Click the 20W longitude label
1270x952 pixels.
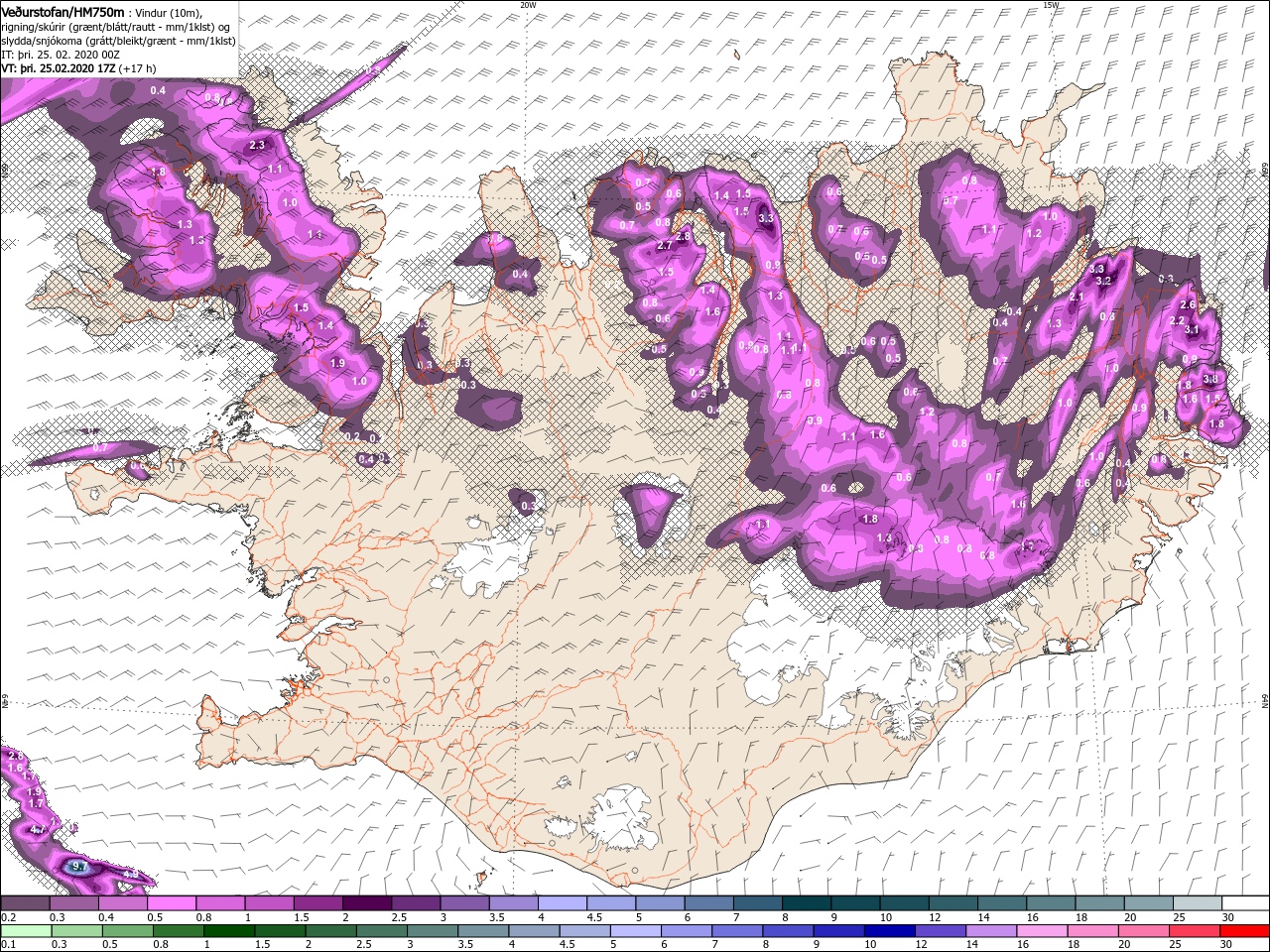pos(528,5)
